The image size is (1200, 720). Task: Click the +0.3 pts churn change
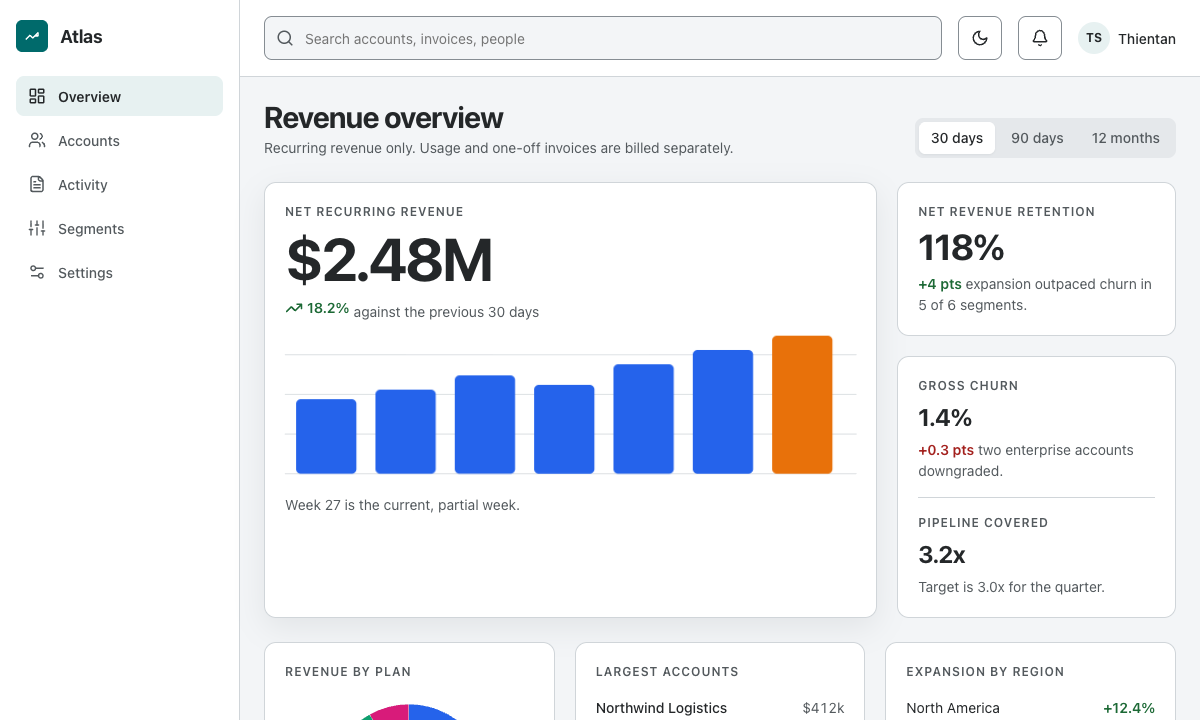pos(946,450)
